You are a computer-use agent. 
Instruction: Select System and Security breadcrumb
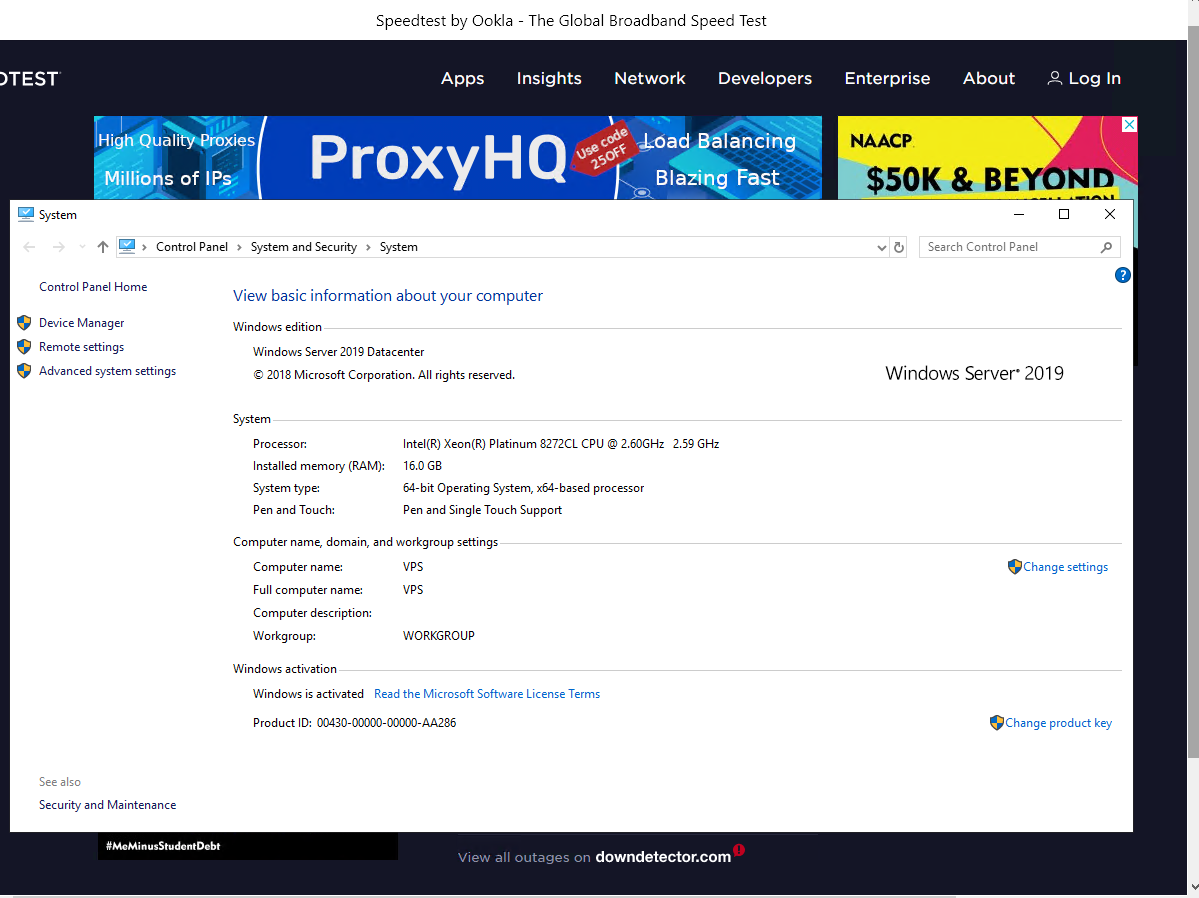tap(304, 247)
